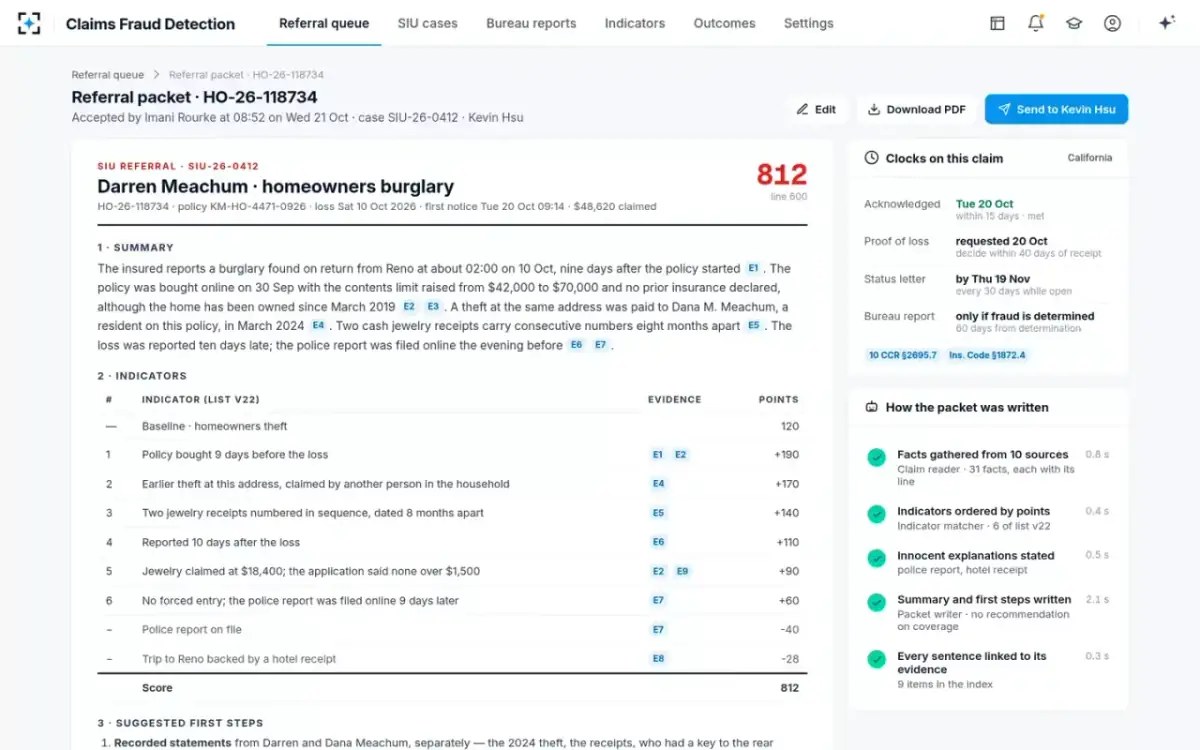This screenshot has width=1200, height=750.
Task: Click the -40 points value
Action: (x=789, y=630)
